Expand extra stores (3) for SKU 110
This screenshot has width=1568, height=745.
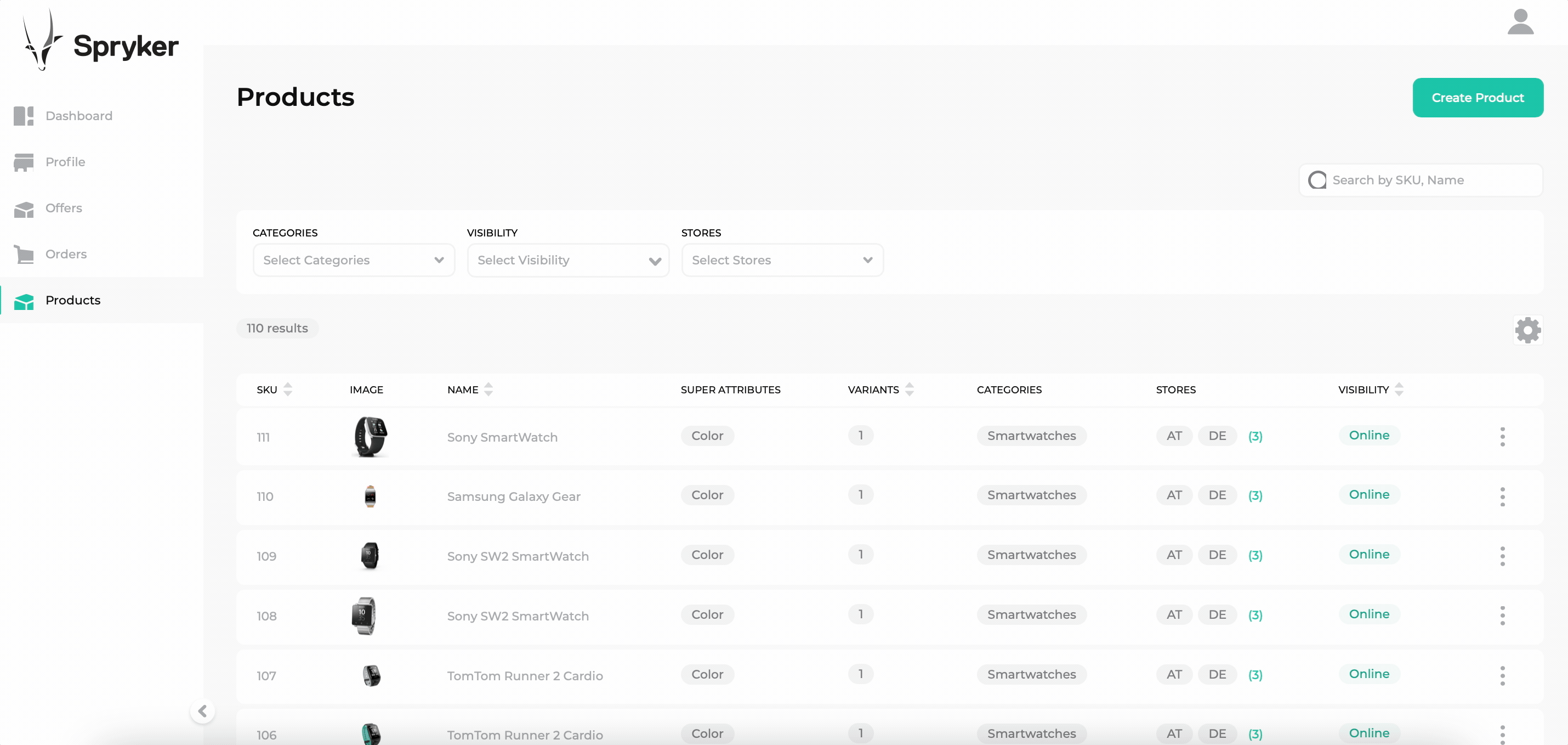1254,495
